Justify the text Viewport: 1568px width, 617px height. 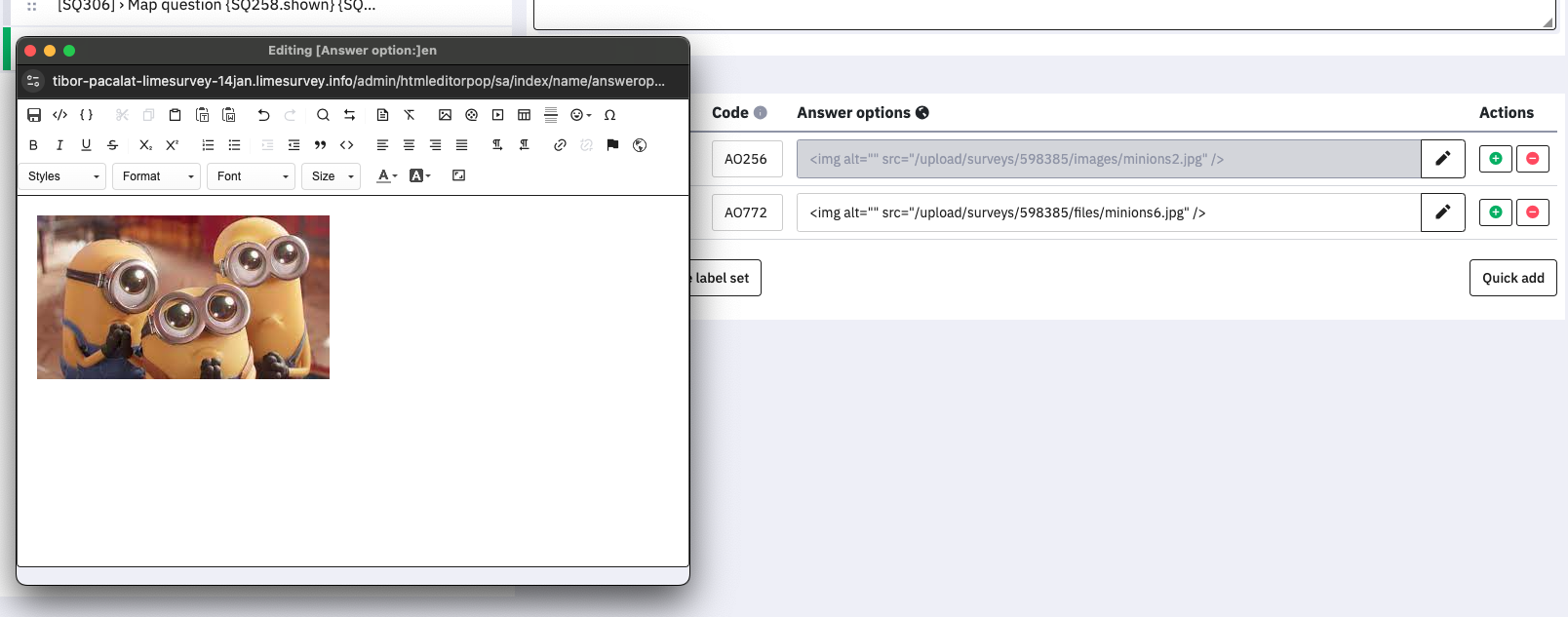(461, 145)
